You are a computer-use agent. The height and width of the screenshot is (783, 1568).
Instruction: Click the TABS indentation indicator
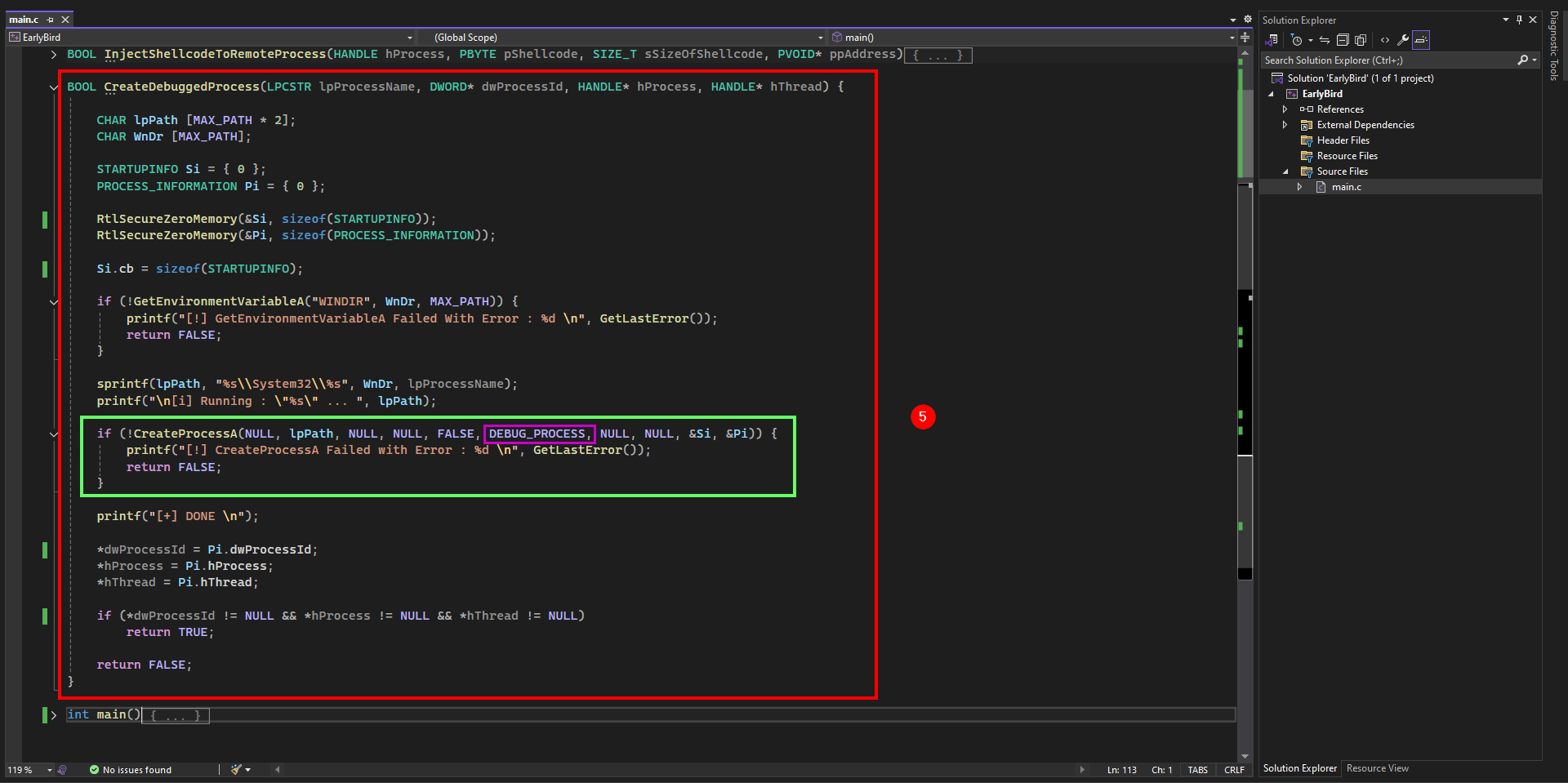pos(1197,770)
